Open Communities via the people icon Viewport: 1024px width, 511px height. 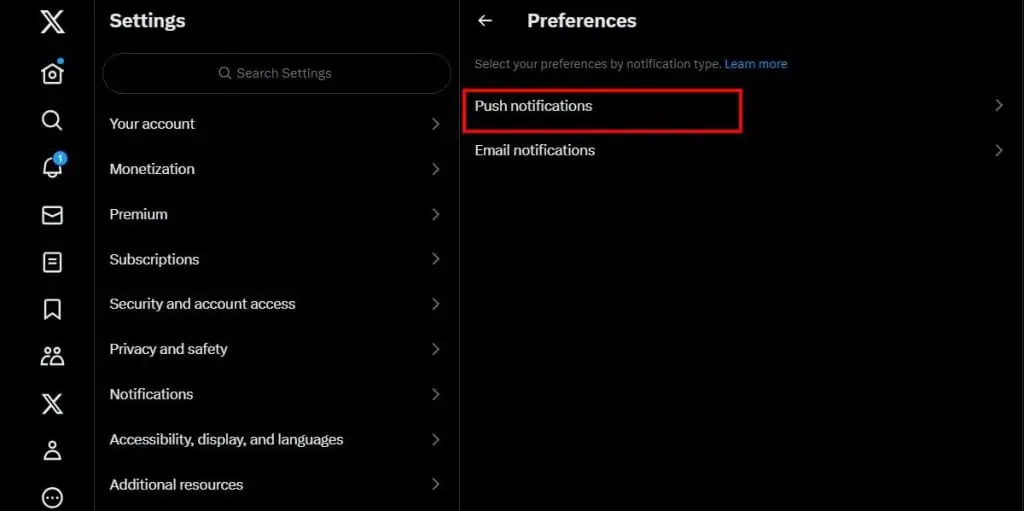(52, 356)
